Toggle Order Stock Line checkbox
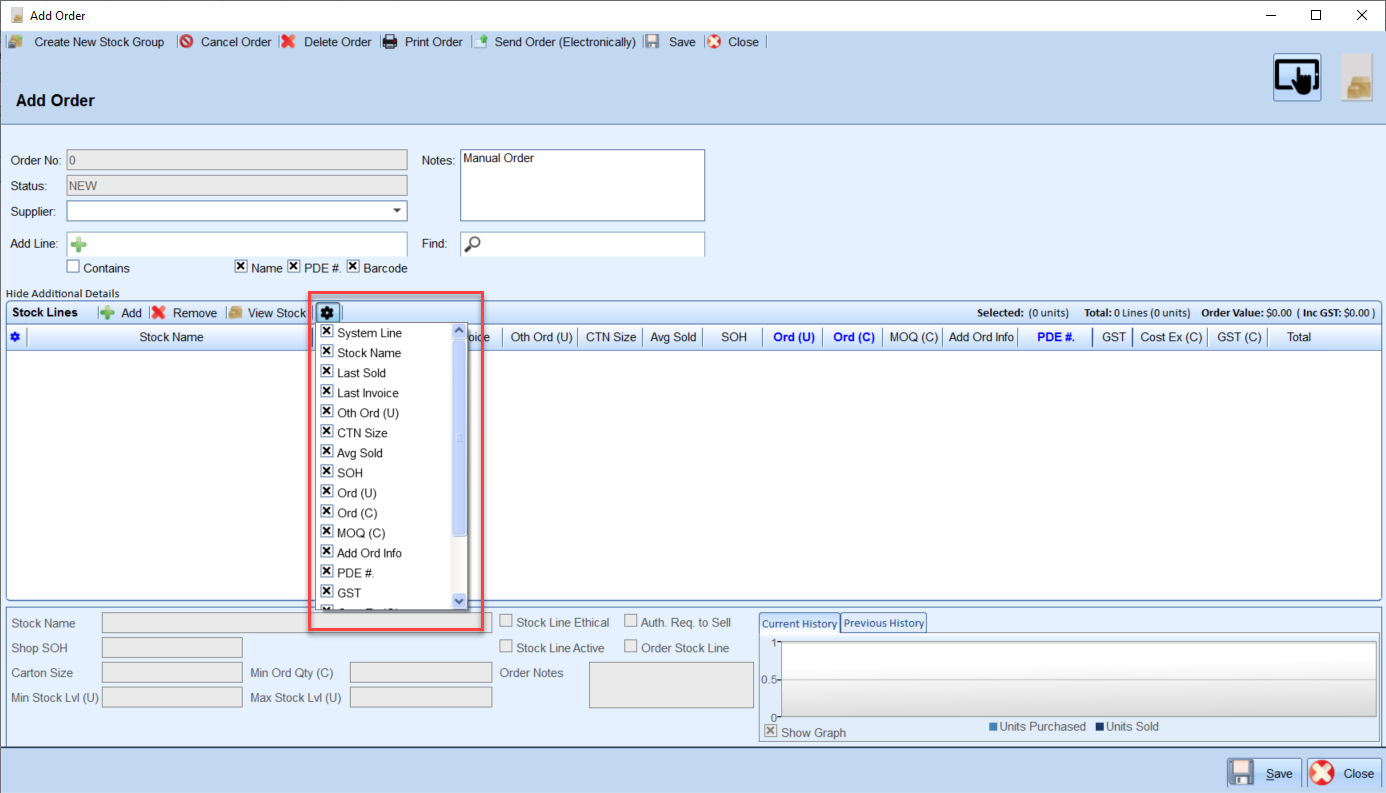Image resolution: width=1386 pixels, height=793 pixels. coord(631,647)
